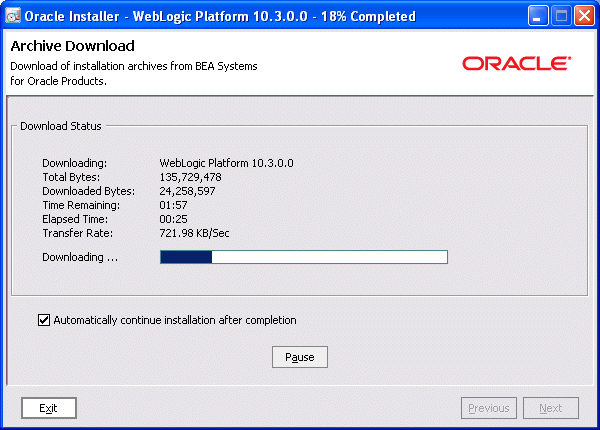Click the Total Bytes value 135,729,478
Viewport: 600px width, 430px height.
pos(190,177)
